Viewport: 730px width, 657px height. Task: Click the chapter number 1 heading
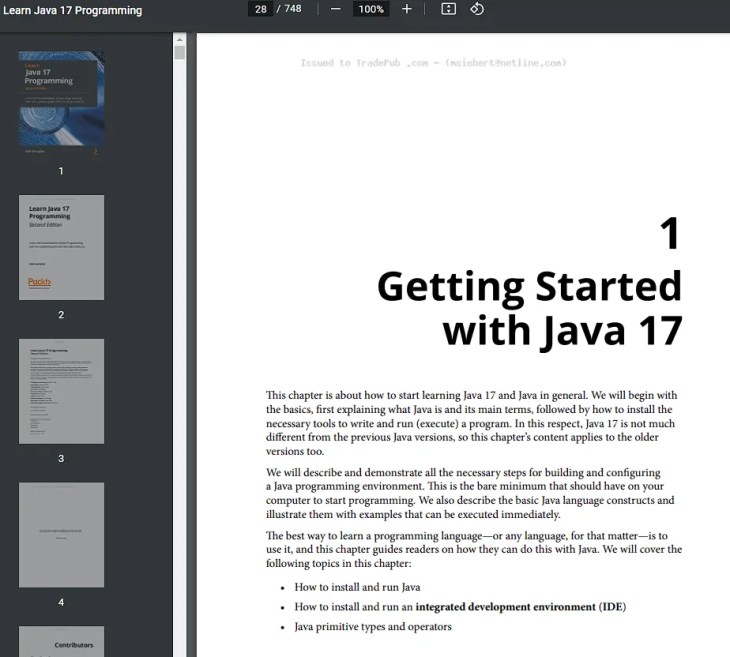tap(670, 233)
